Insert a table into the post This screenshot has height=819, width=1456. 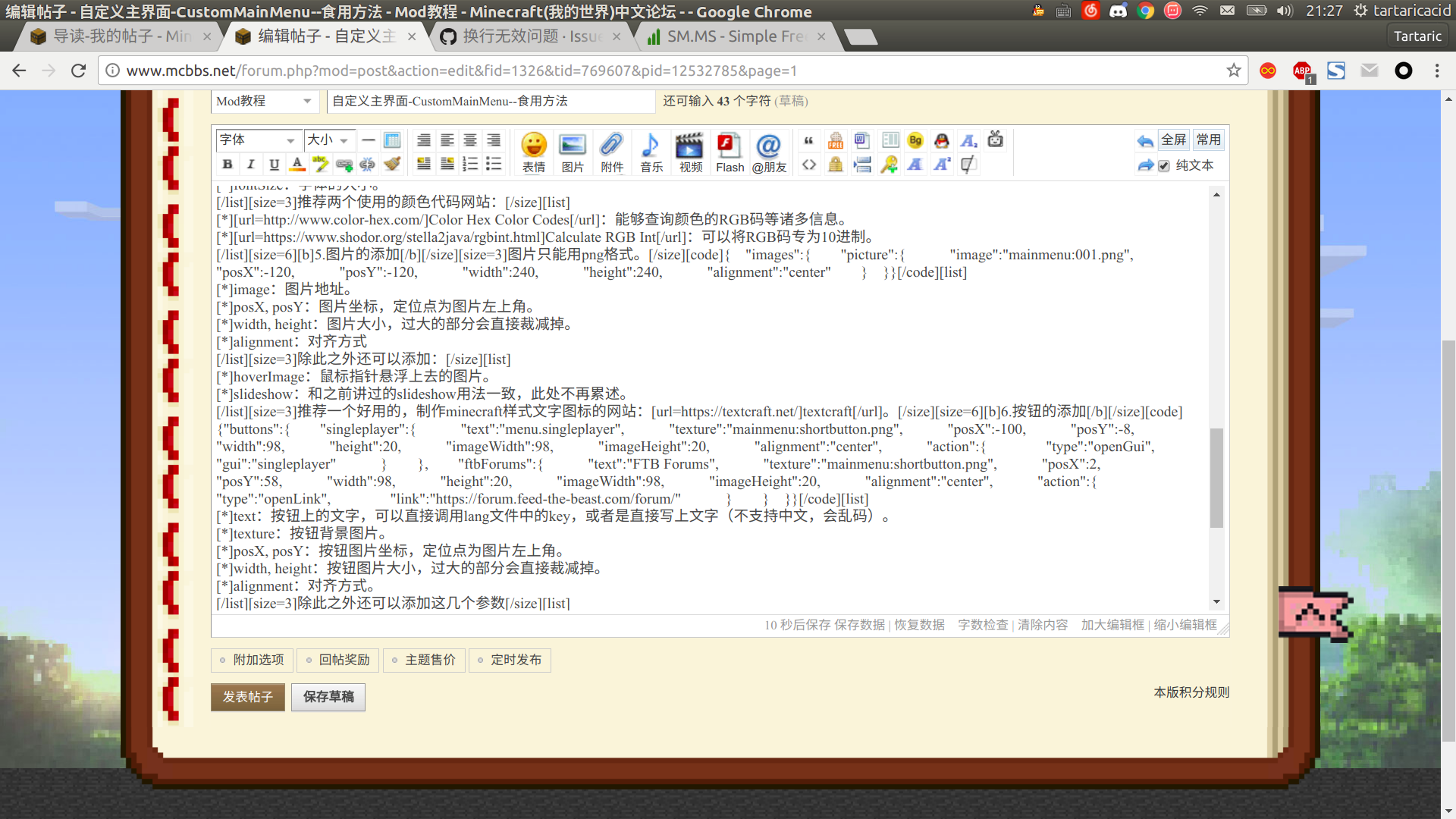[392, 140]
